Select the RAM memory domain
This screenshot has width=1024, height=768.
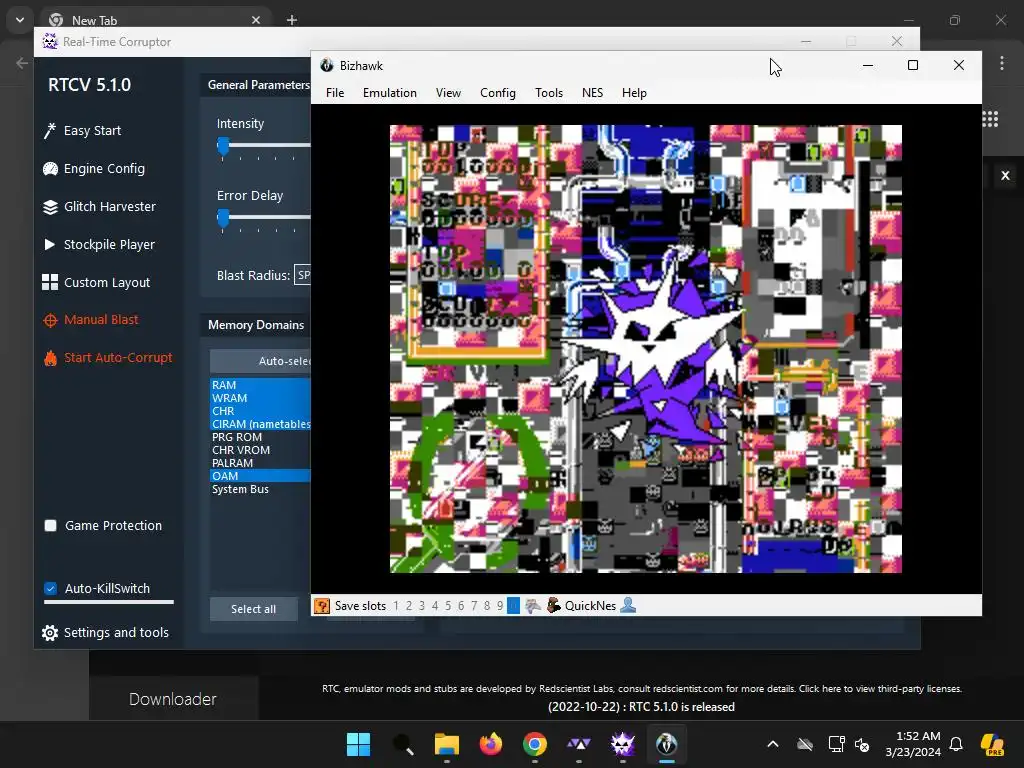pyautogui.click(x=260, y=385)
